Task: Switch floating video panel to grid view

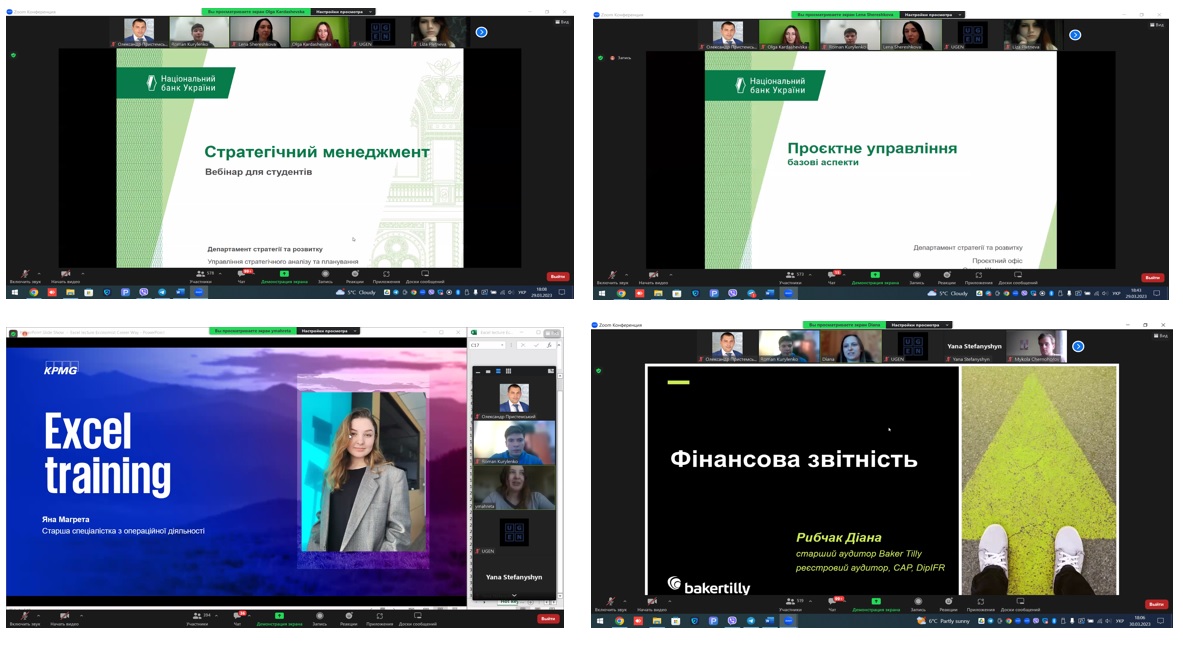Action: click(509, 371)
